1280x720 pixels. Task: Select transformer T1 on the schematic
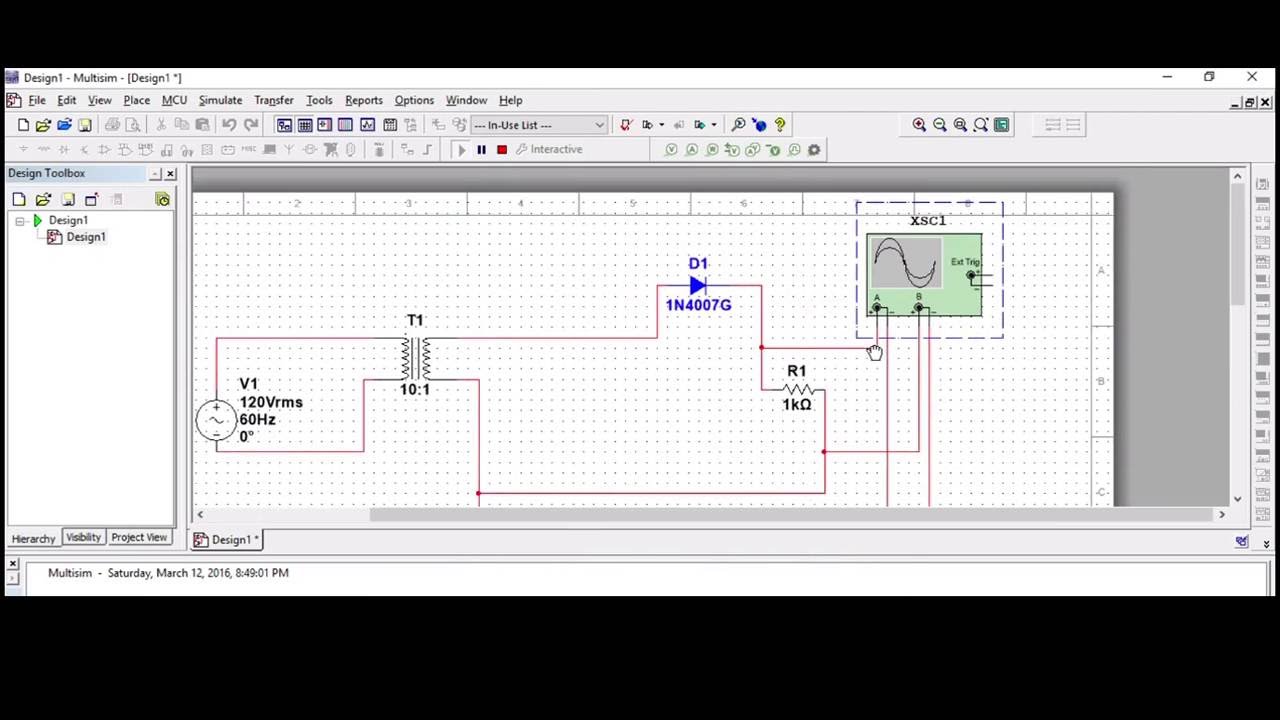pos(416,357)
